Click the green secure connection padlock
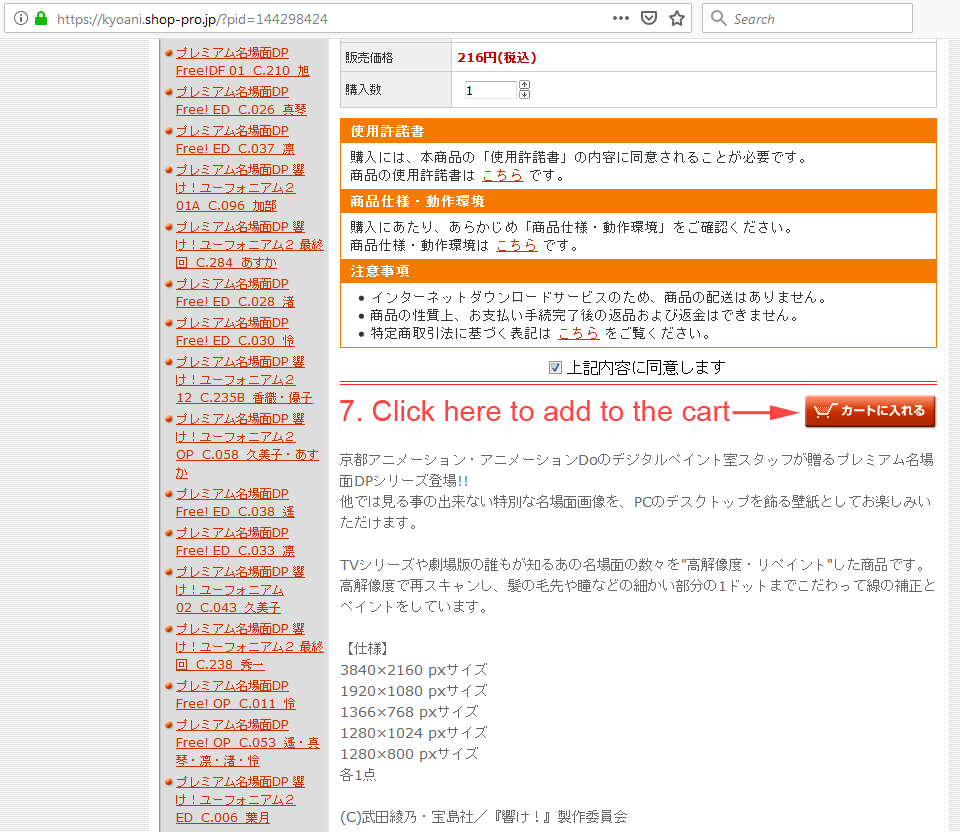This screenshot has width=960, height=832. pyautogui.click(x=41, y=18)
